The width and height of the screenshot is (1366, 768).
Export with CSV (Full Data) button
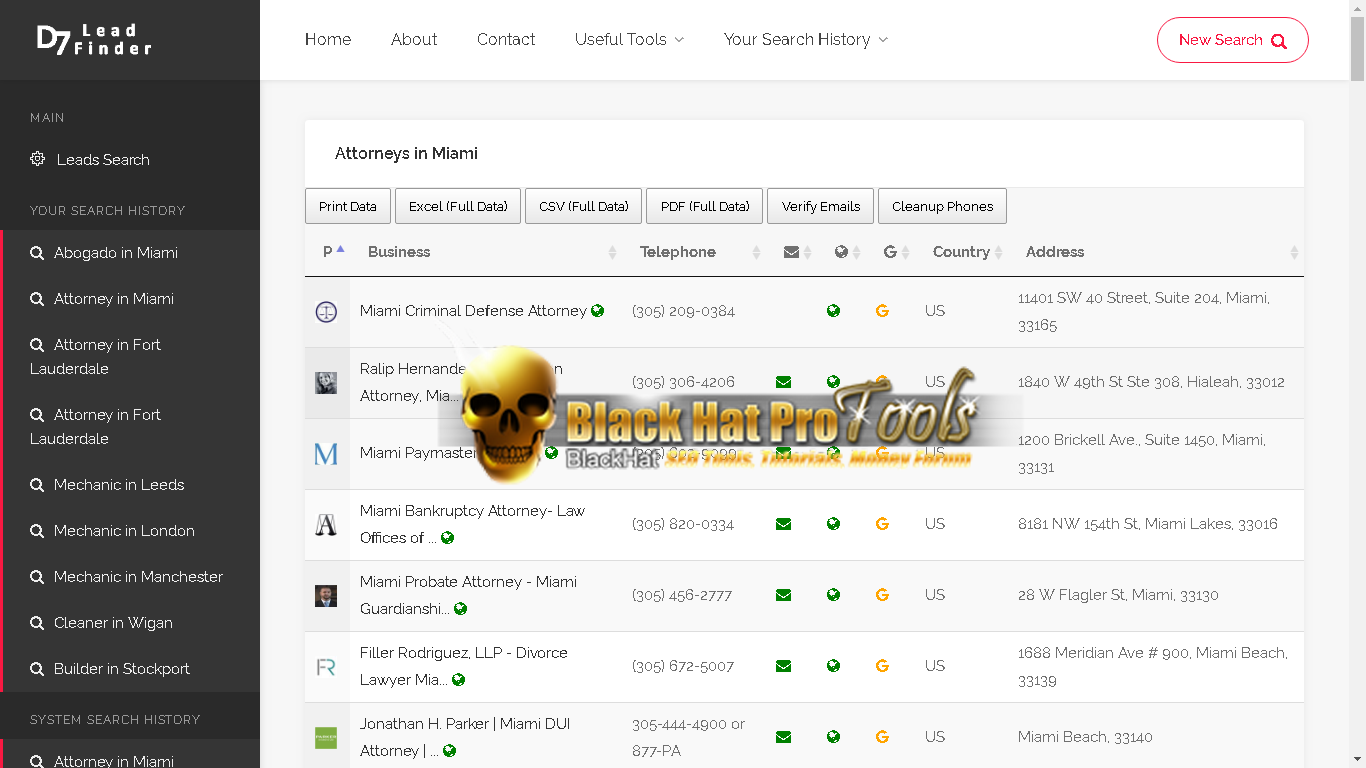pos(584,206)
